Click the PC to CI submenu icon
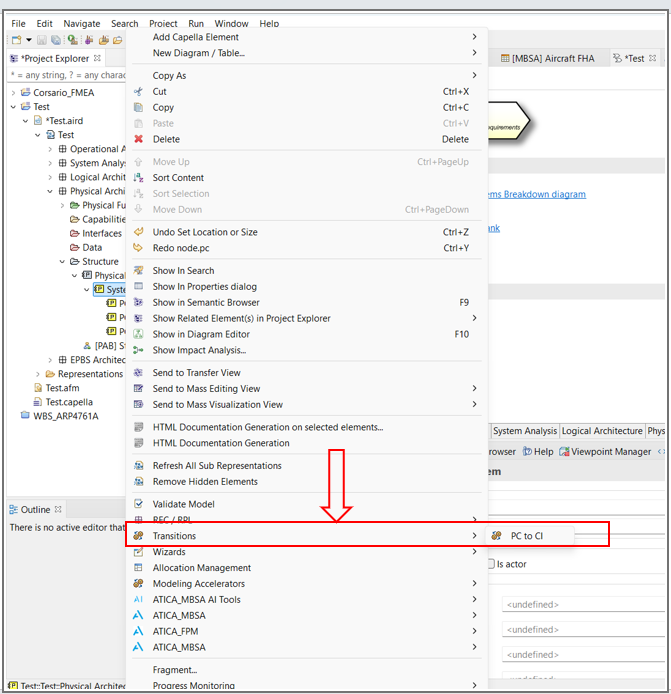 click(x=496, y=536)
